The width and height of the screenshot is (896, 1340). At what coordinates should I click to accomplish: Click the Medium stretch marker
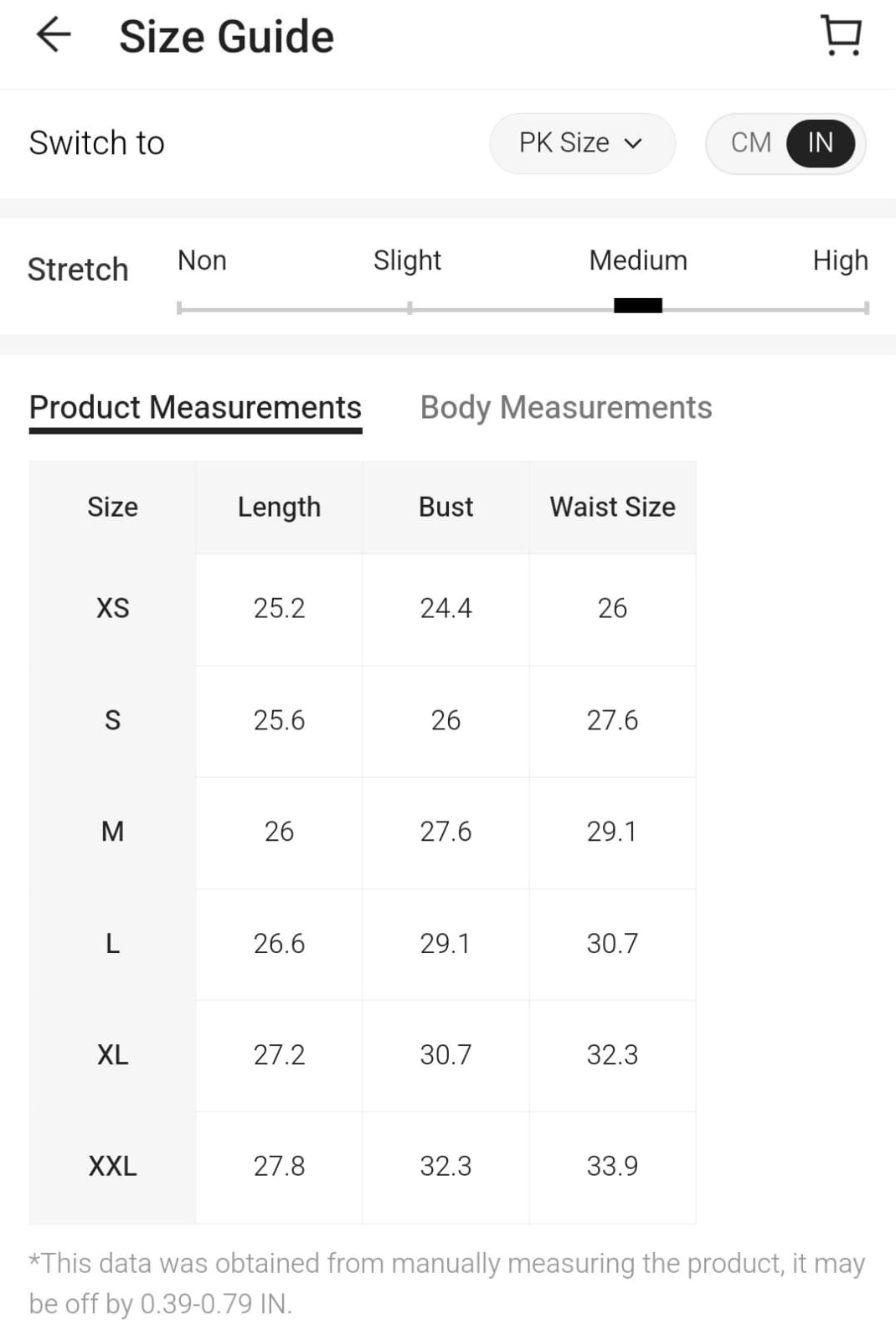[x=638, y=306]
